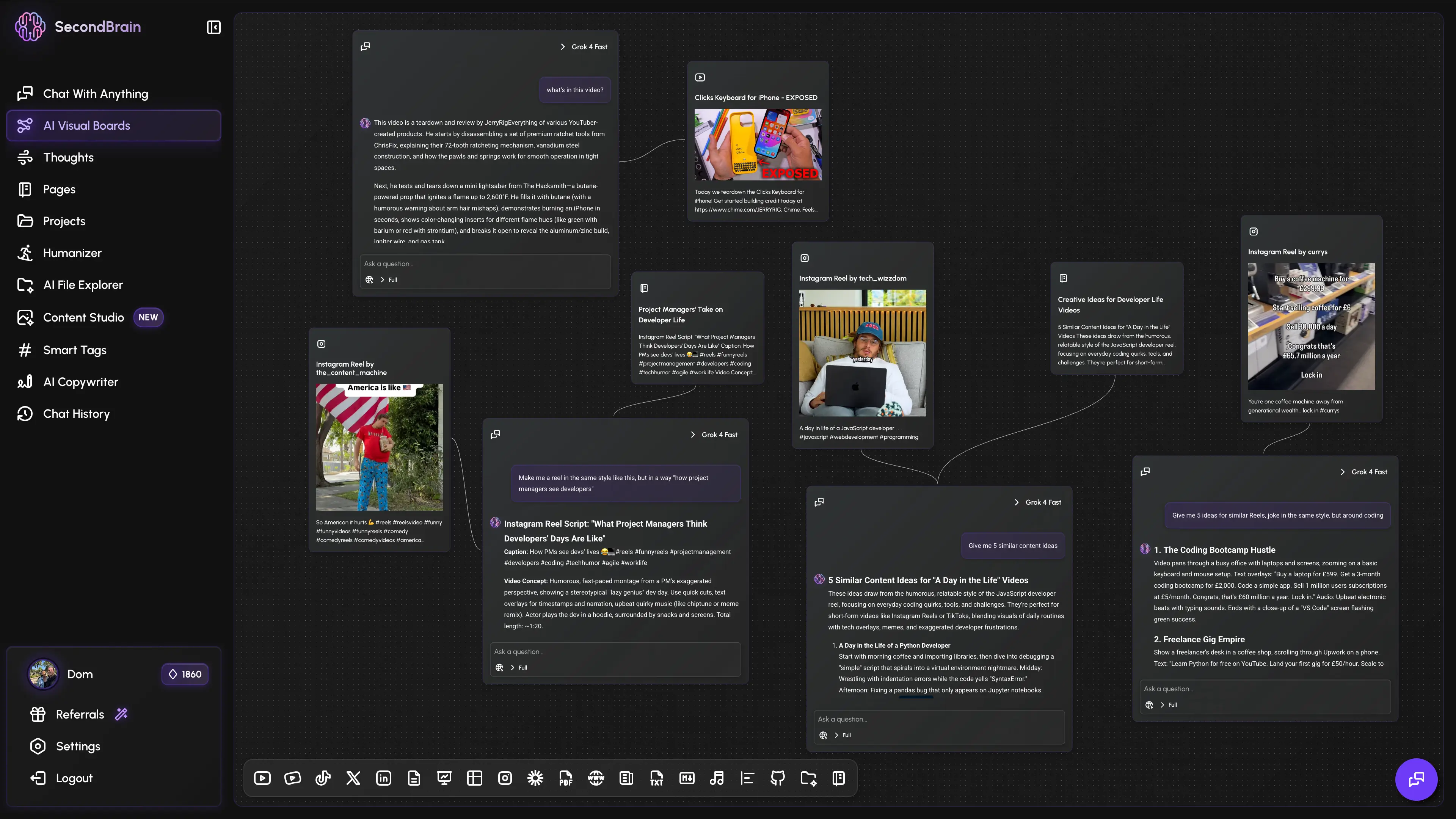The image size is (1456, 819).
Task: Add a YouTube video from the bottom toolbar
Action: 262,778
